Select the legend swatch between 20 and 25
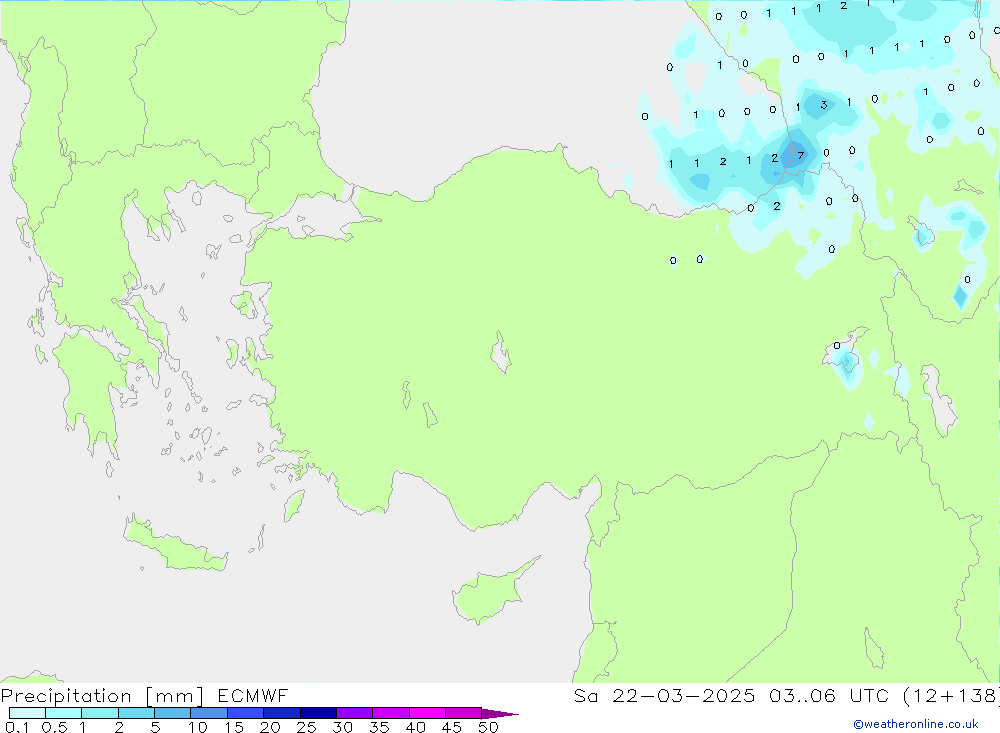This screenshot has width=1000, height=733. click(x=282, y=713)
